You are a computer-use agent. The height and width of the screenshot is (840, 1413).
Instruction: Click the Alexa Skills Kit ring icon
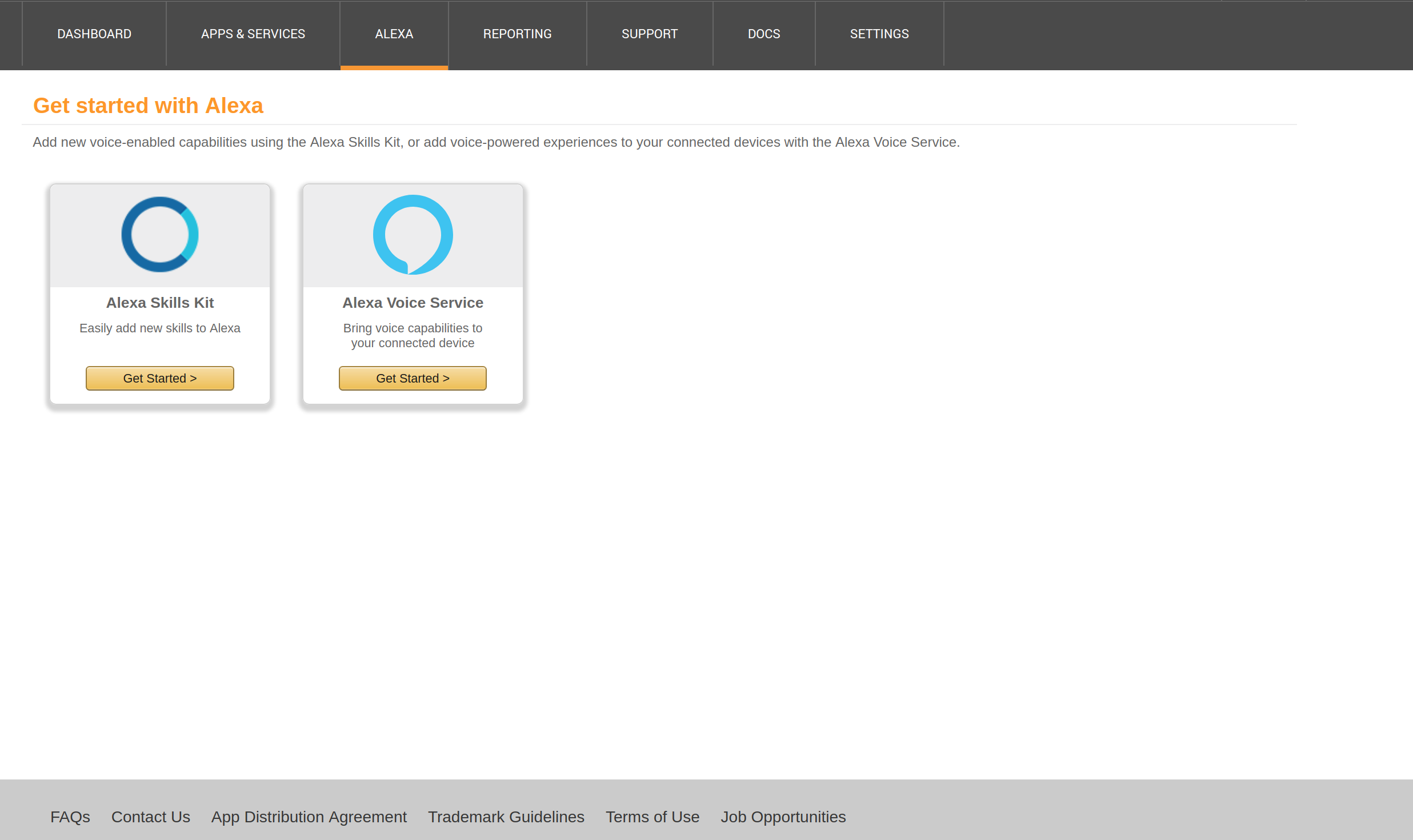[160, 235]
